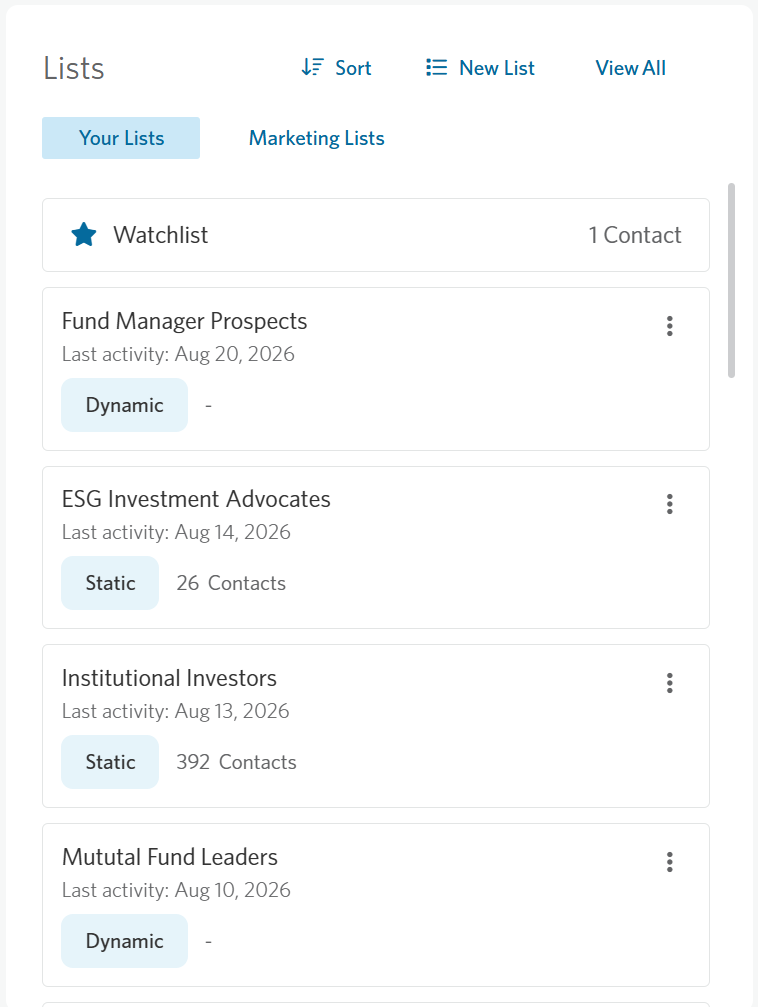
Task: Click the New List bullet icon
Action: [x=436, y=67]
